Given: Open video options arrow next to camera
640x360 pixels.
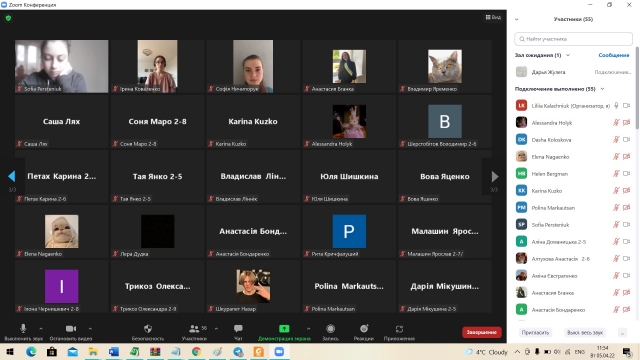Looking at the screenshot, I should pyautogui.click(x=90, y=329).
